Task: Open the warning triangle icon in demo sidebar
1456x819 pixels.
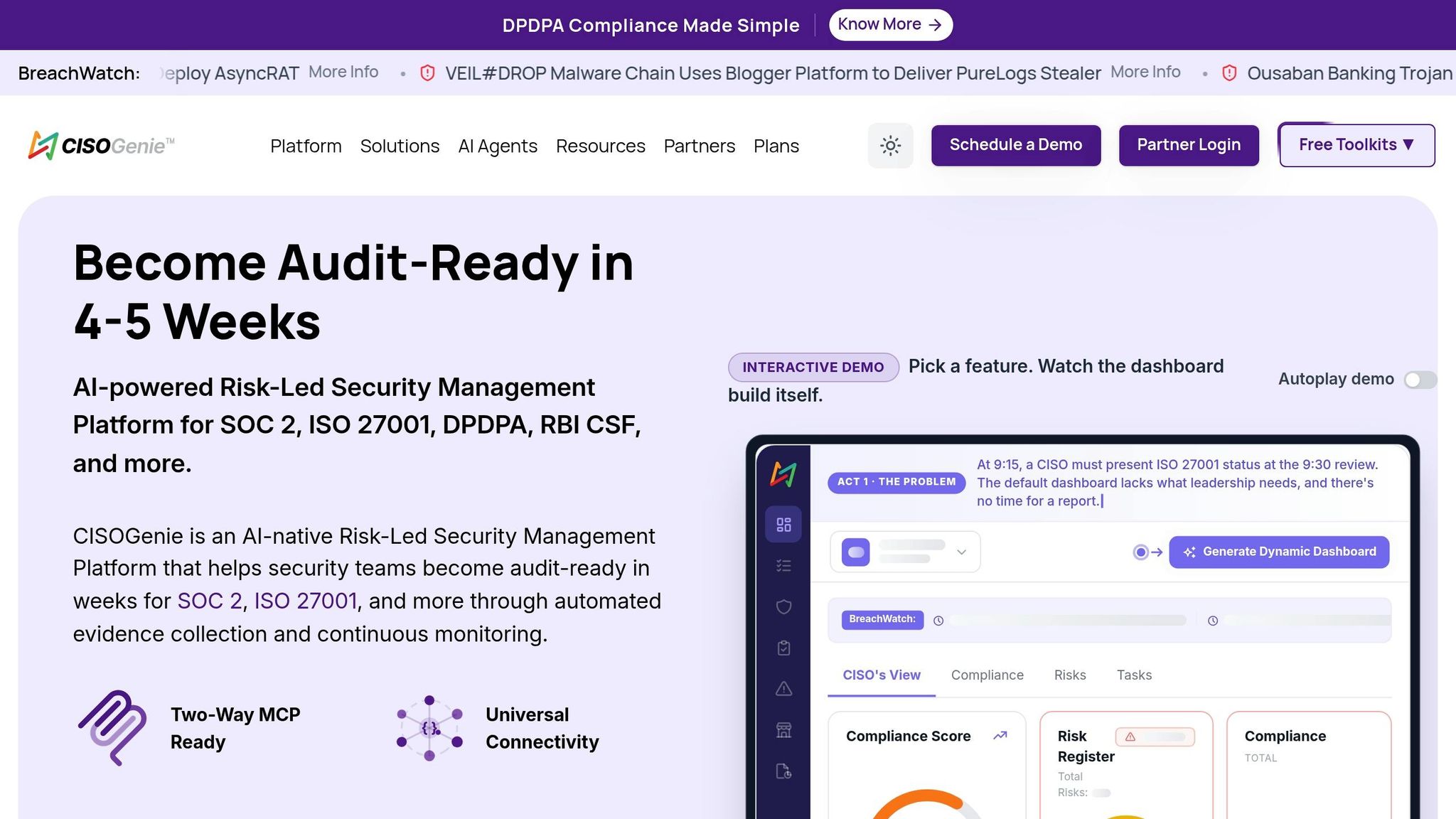Action: (x=783, y=689)
